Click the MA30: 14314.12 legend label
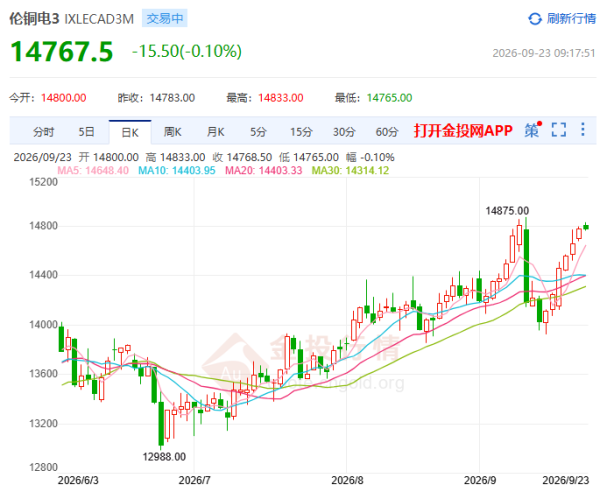600x485 pixels. click(x=350, y=170)
